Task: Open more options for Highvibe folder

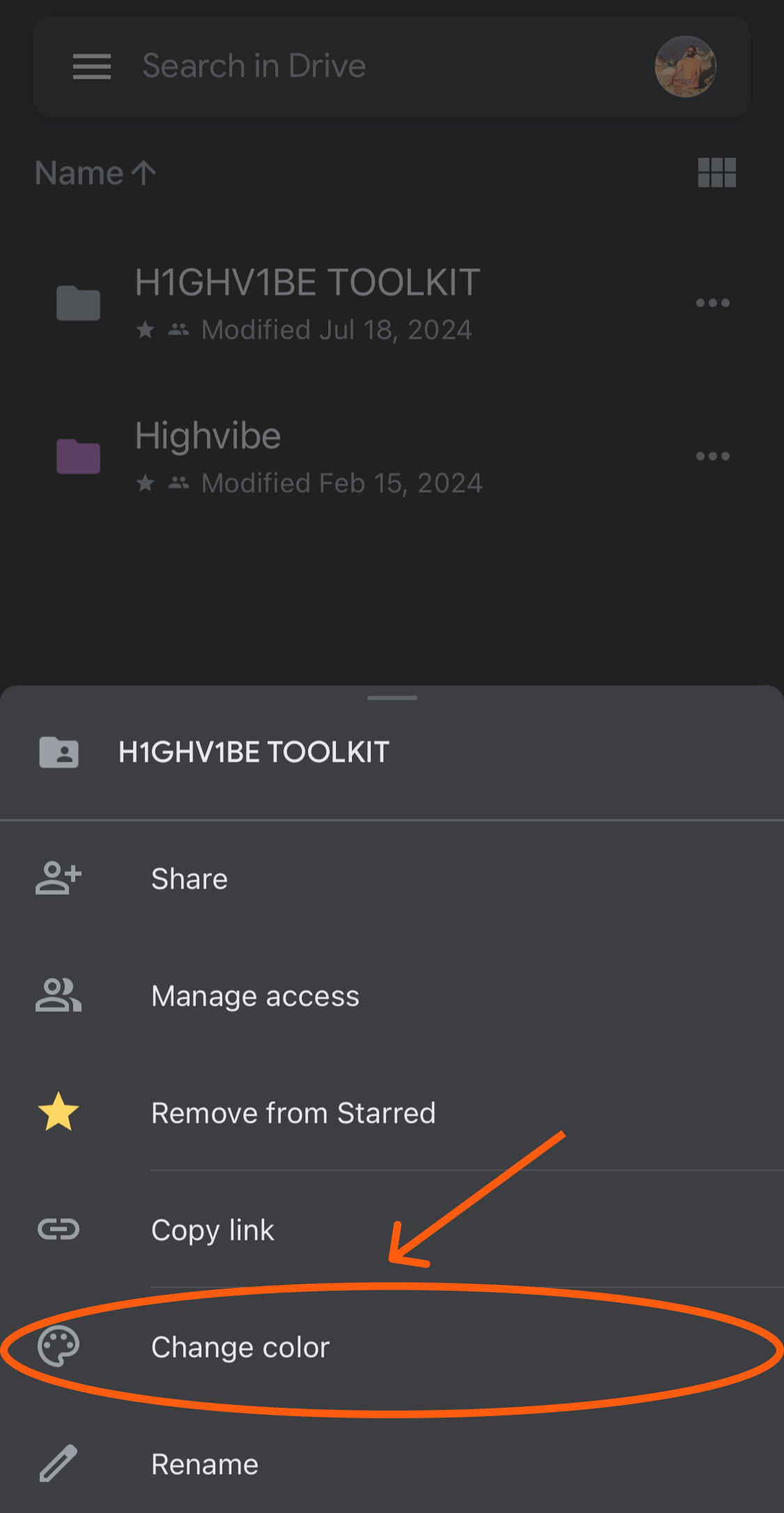Action: point(712,456)
